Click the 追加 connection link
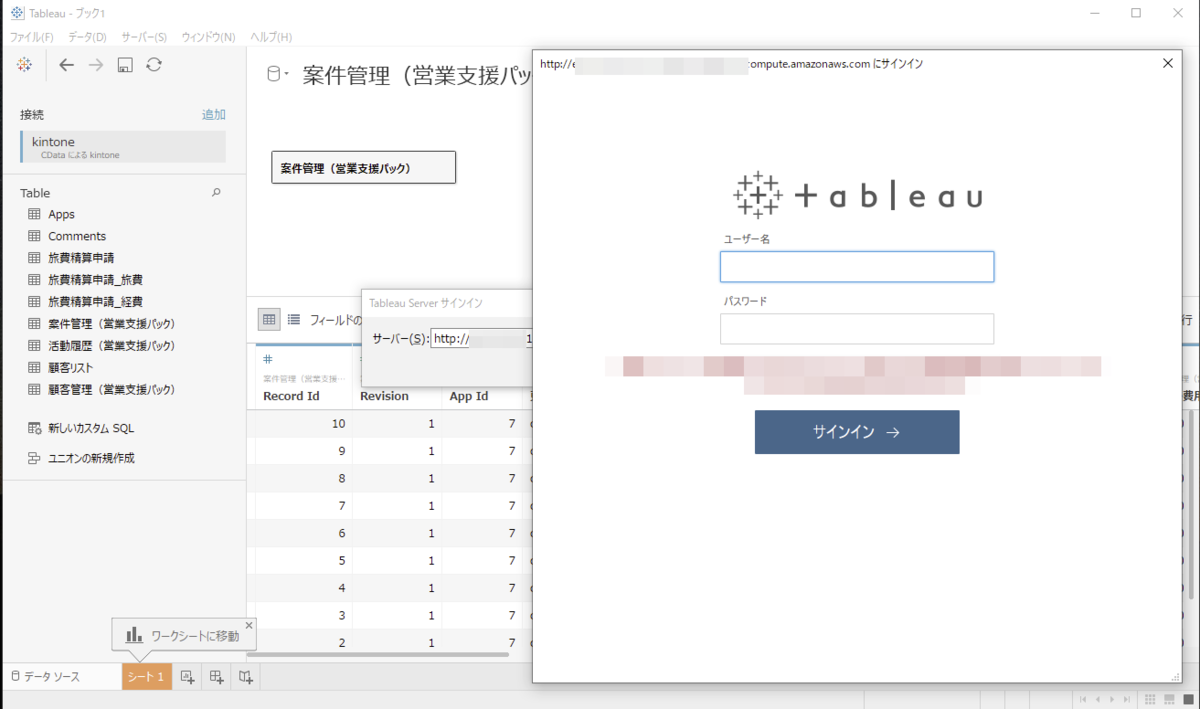 (214, 115)
